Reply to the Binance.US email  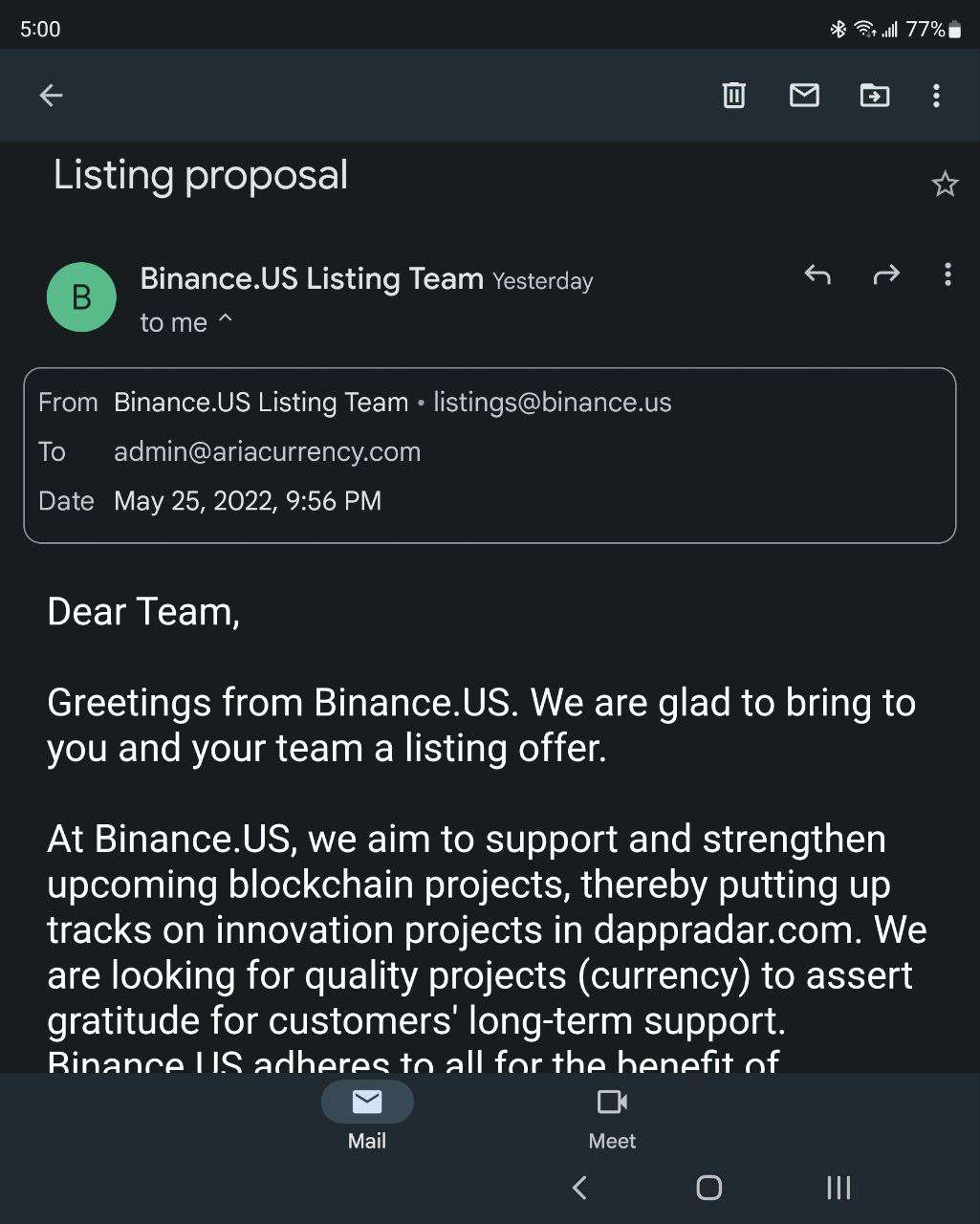[x=817, y=275]
